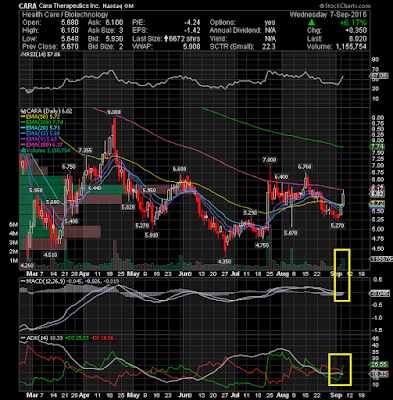393x400 pixels.
Task: Click the green up-arrow change indicator
Action: click(311, 23)
